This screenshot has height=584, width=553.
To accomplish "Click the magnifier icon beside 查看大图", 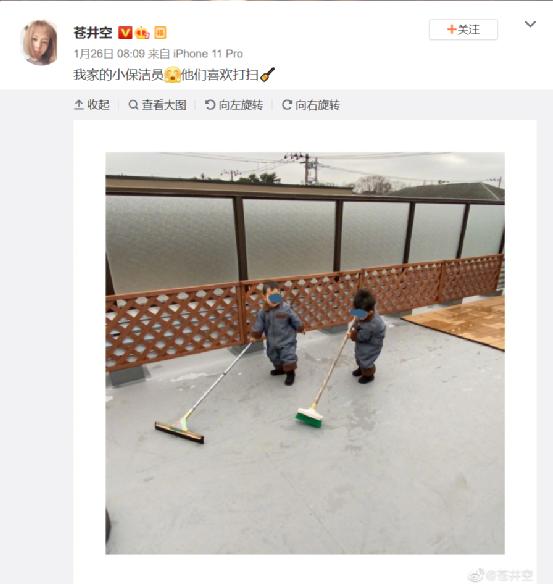I will tap(133, 105).
